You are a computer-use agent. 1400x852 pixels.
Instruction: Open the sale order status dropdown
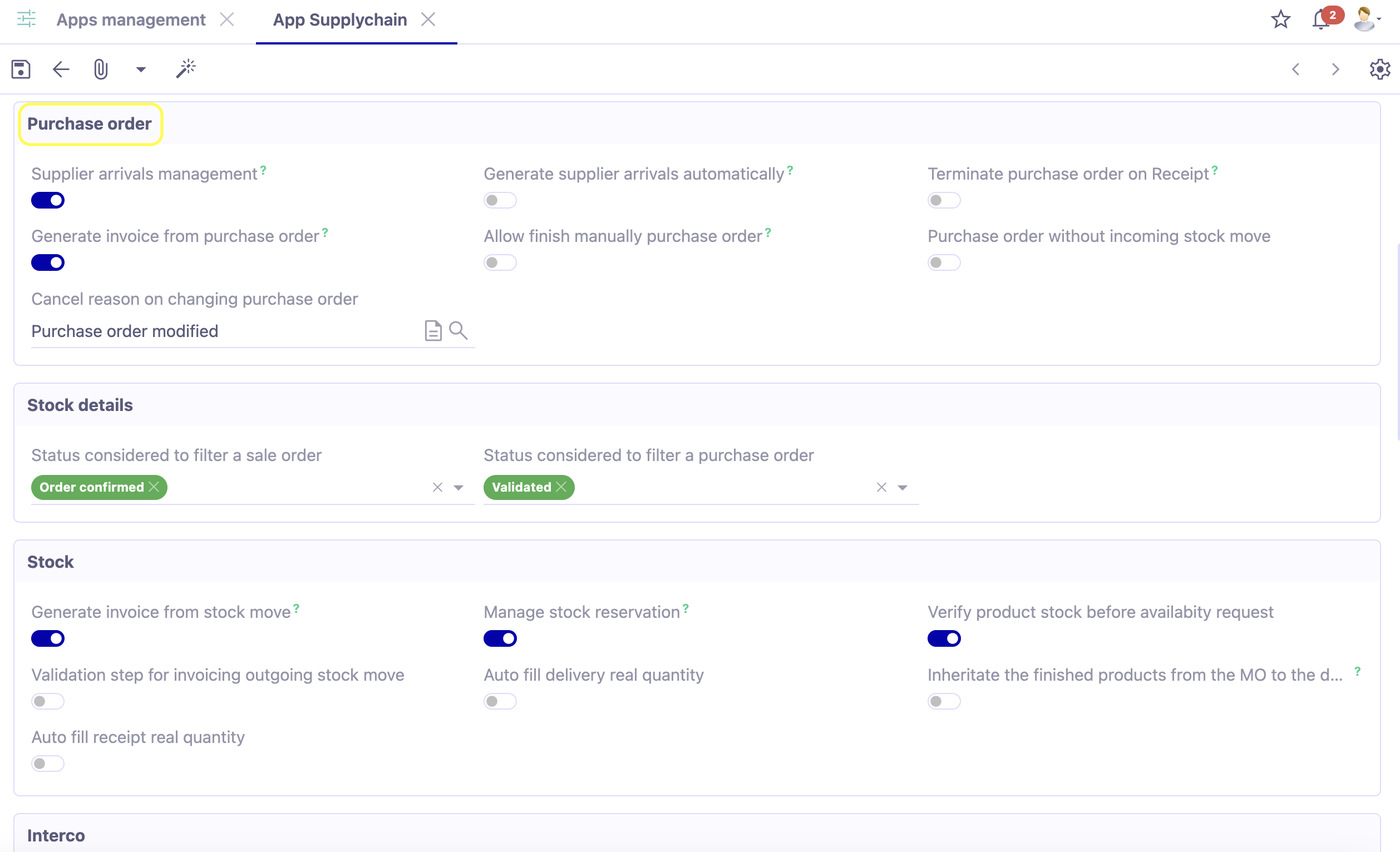click(x=458, y=487)
